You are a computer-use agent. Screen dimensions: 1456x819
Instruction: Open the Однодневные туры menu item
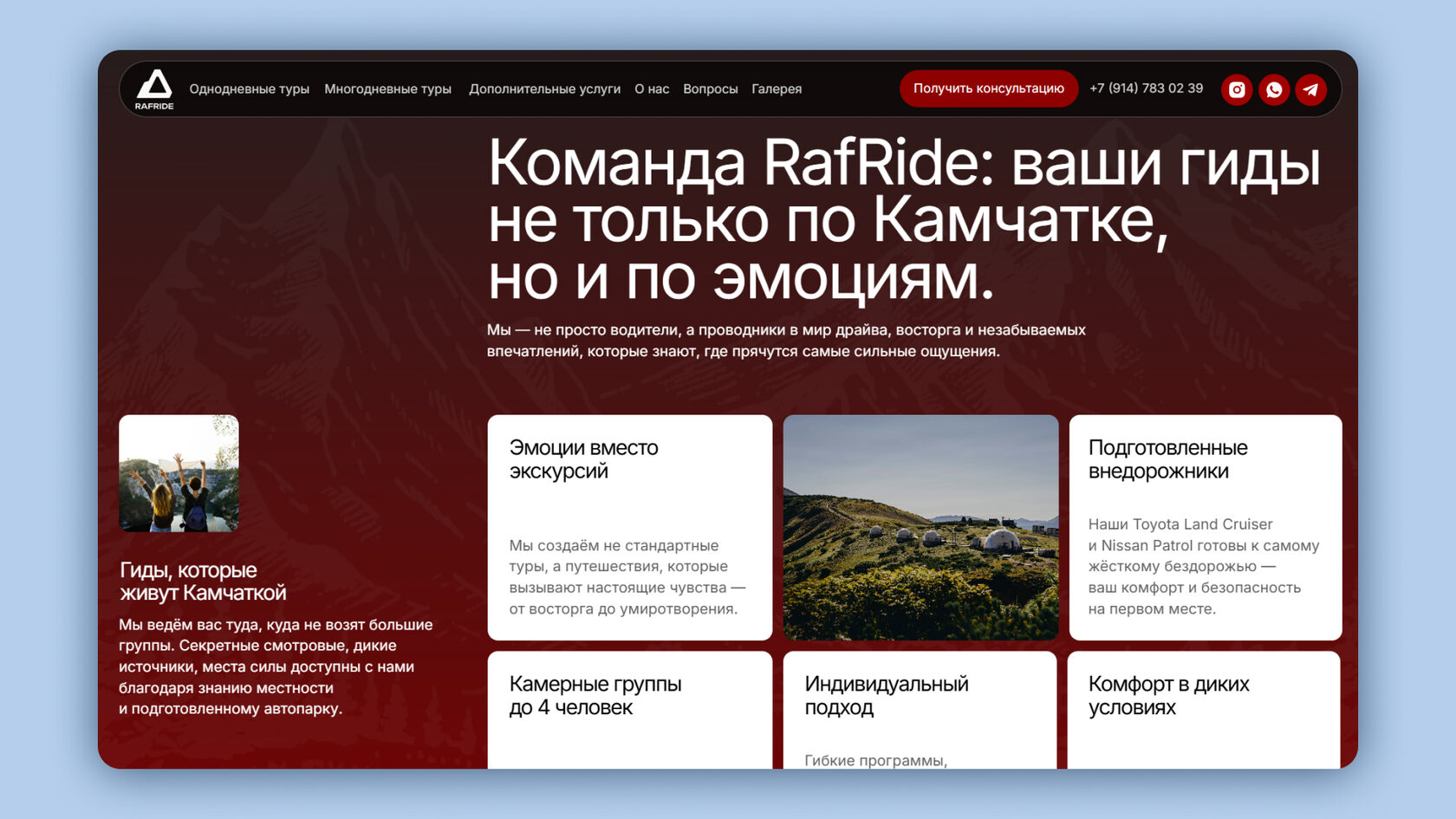pos(250,89)
